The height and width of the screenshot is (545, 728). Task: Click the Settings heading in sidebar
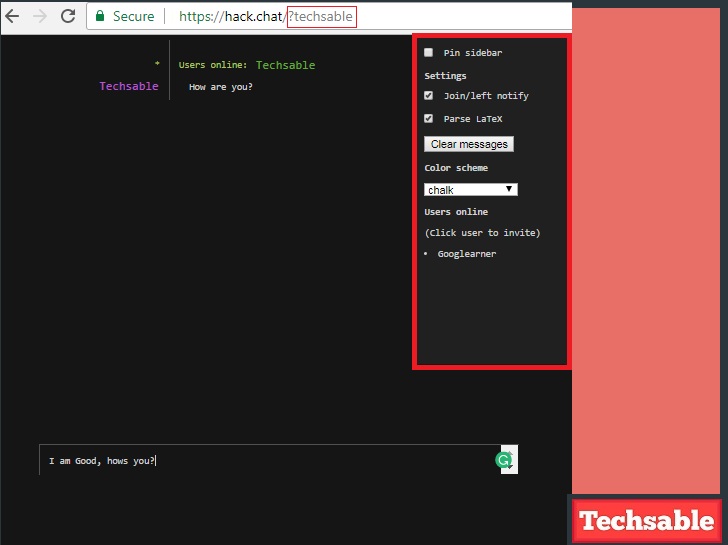point(445,76)
